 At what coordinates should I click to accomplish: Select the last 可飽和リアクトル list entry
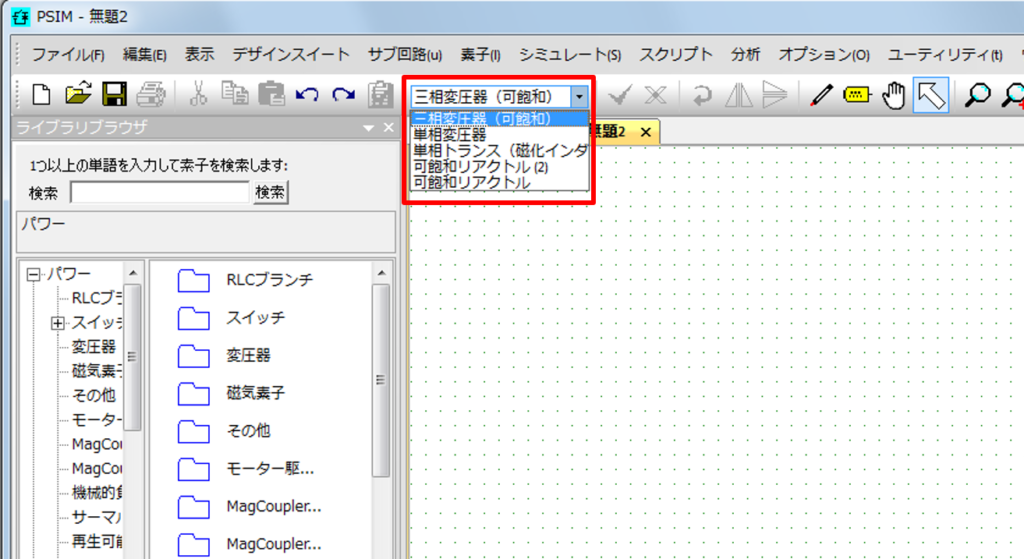(x=500, y=182)
